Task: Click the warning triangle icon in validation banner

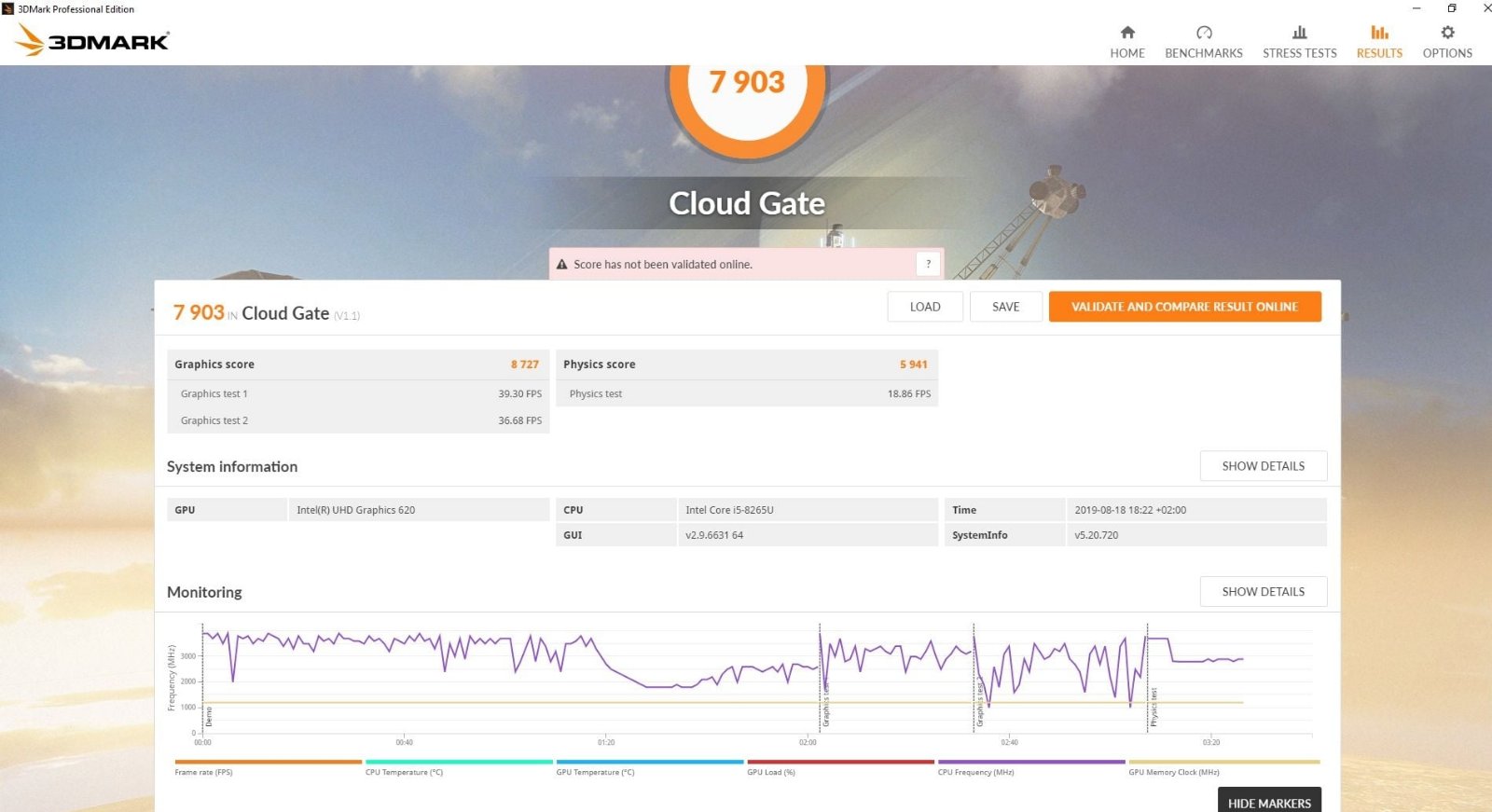Action: point(562,265)
